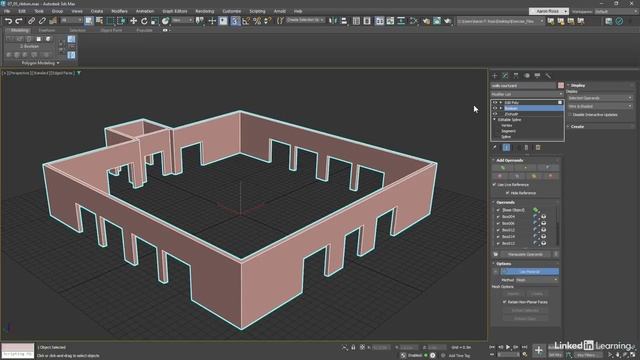
Task: Click the blue Use Material button
Action: (x=530, y=271)
